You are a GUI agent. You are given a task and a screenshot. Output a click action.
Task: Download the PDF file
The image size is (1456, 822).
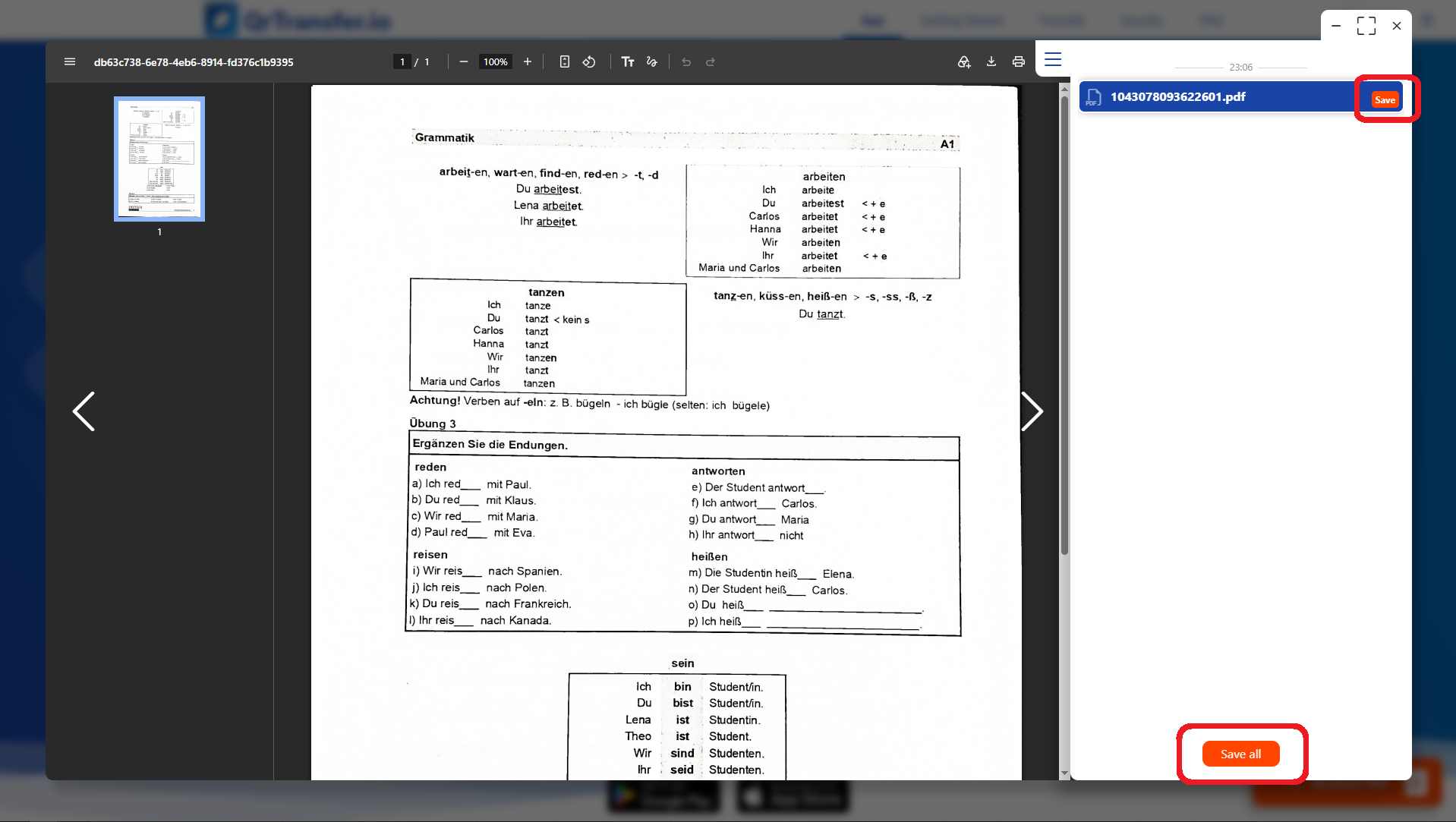[x=991, y=61]
